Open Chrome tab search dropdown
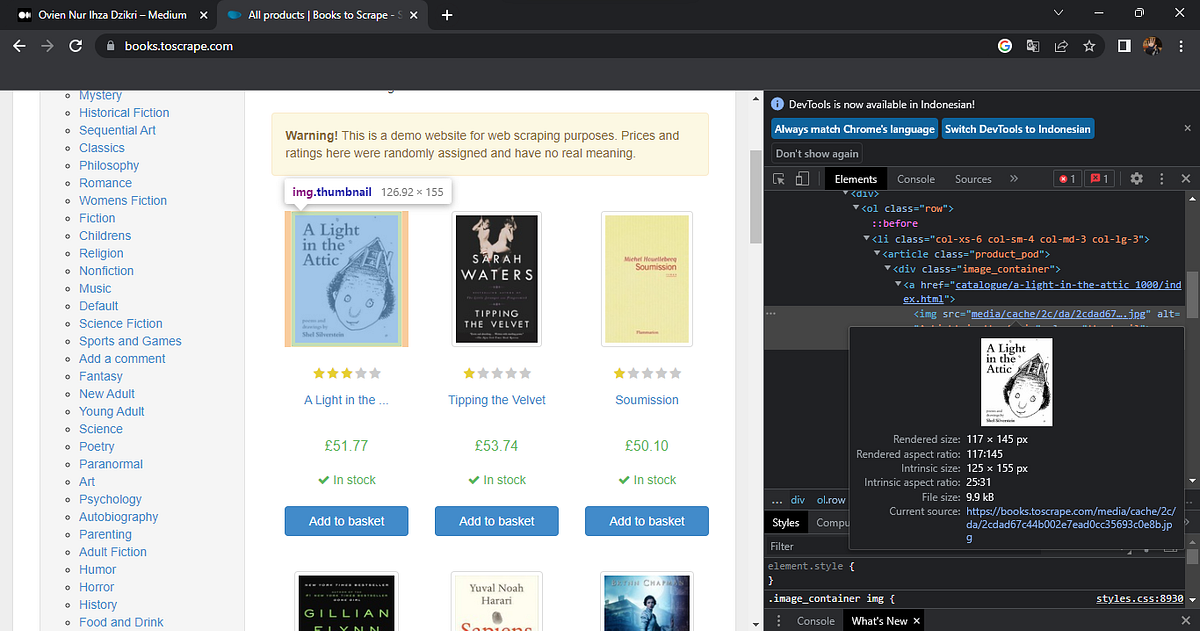The height and width of the screenshot is (631, 1200). click(x=1057, y=14)
